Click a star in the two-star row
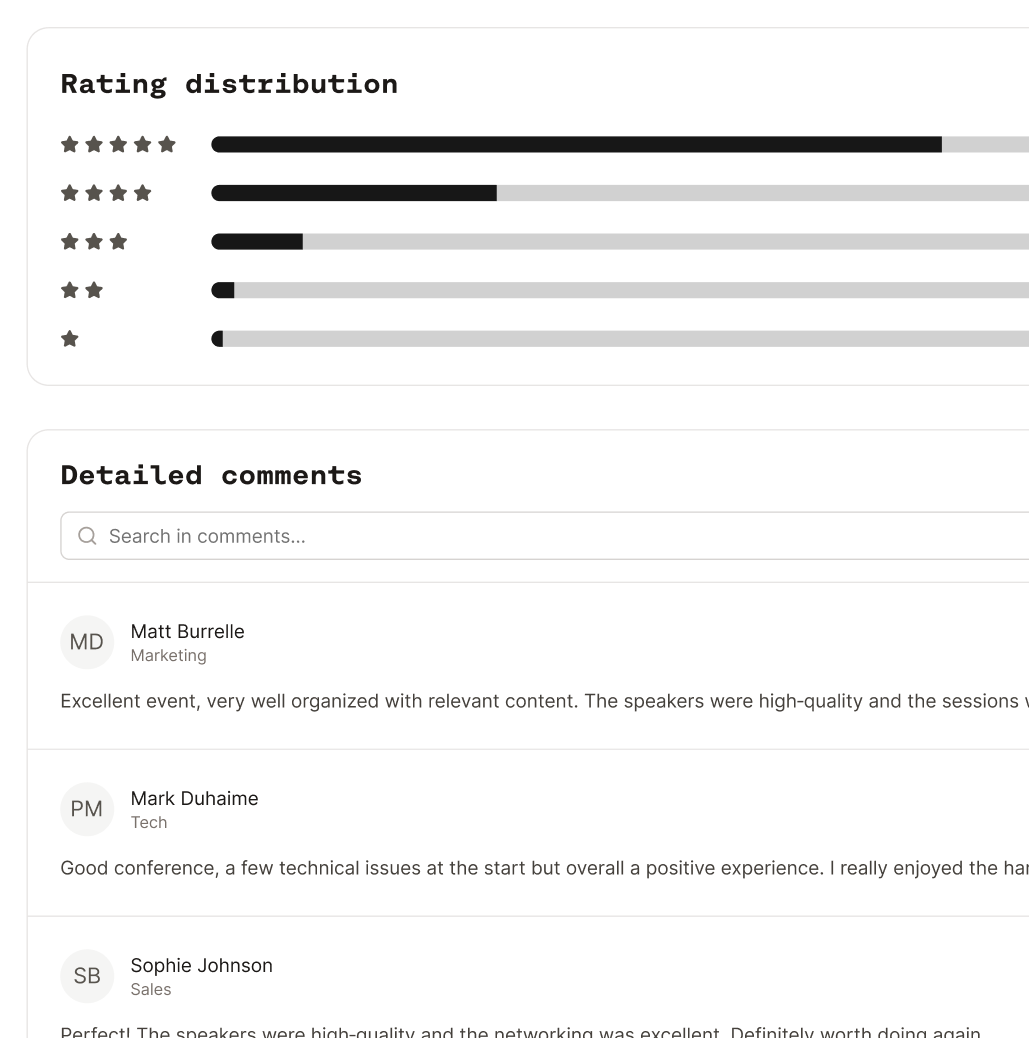The width and height of the screenshot is (1029, 1038). point(69,290)
